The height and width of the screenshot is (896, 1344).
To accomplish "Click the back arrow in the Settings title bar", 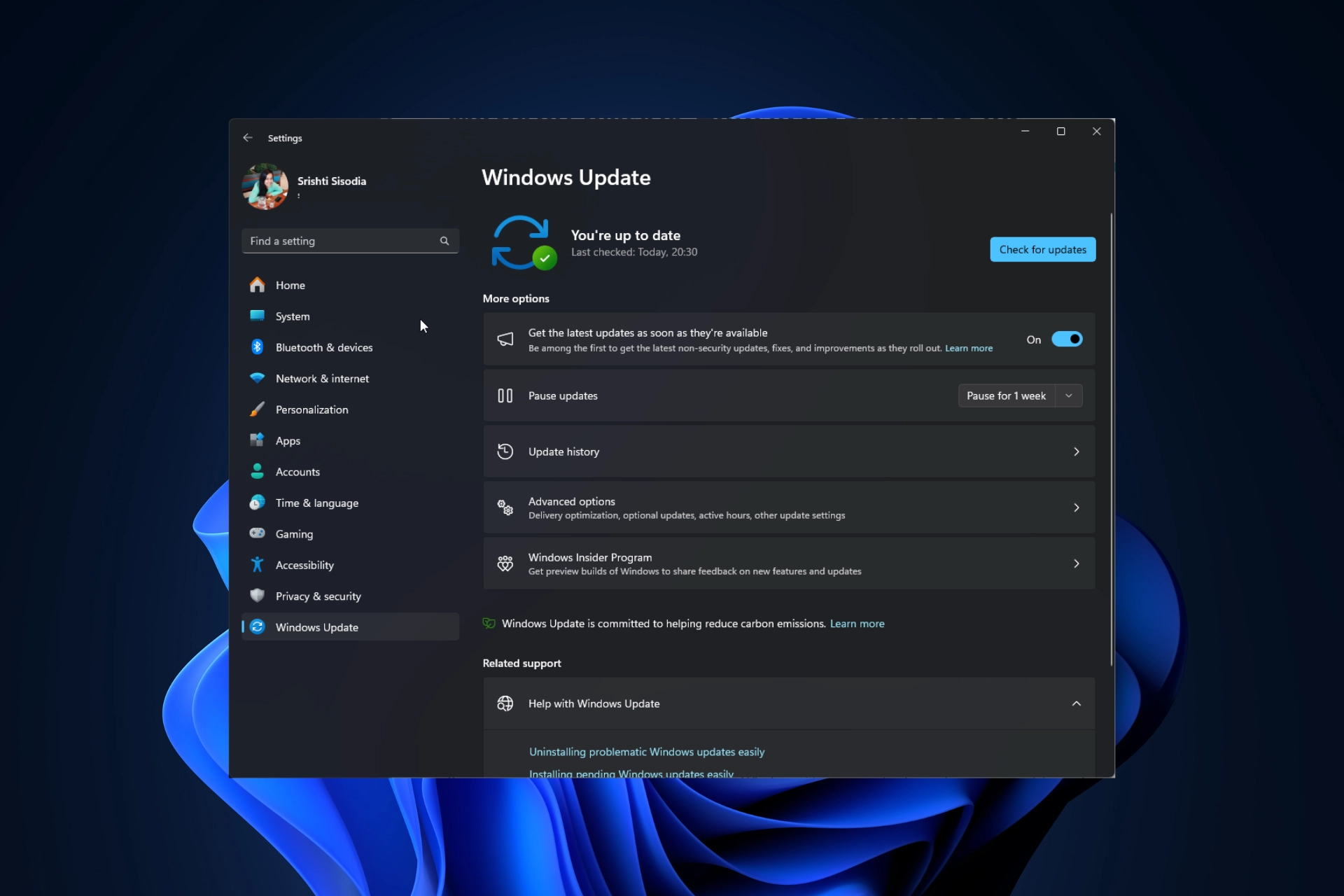I will pos(248,138).
